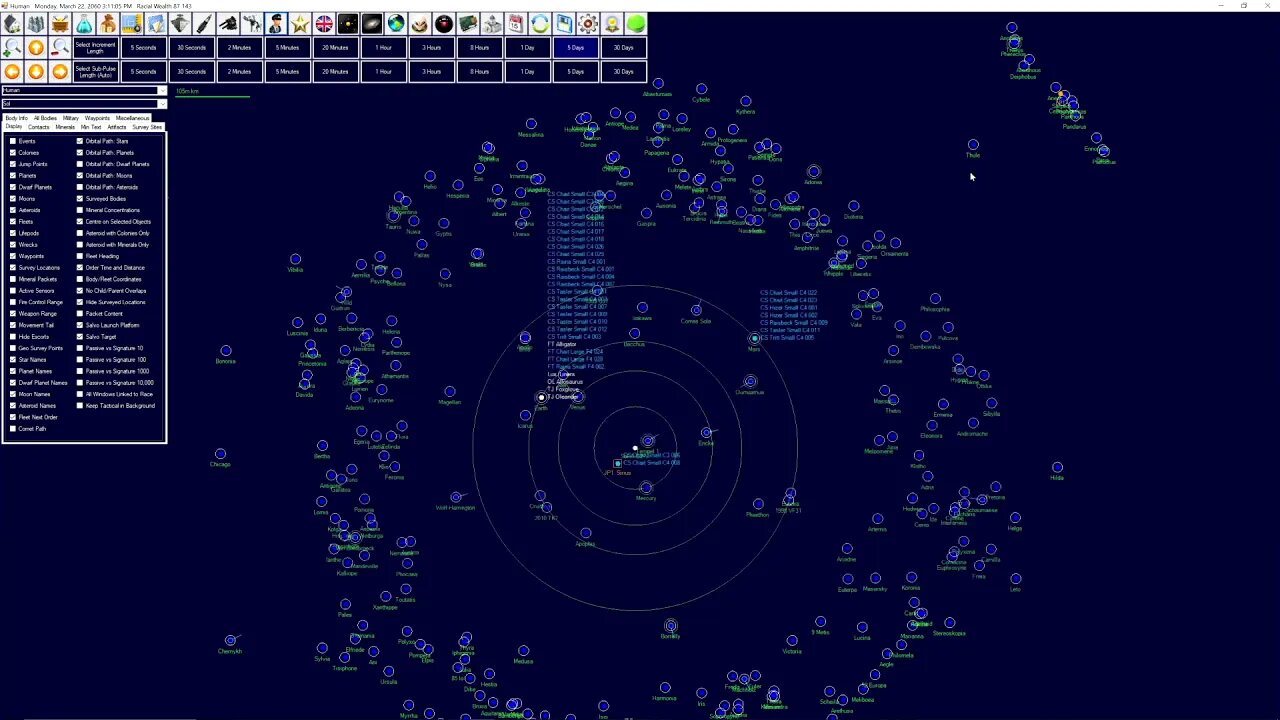Image resolution: width=1280 pixels, height=720 pixels.
Task: Open the wealth money-bag toolbar icon
Action: 108,23
